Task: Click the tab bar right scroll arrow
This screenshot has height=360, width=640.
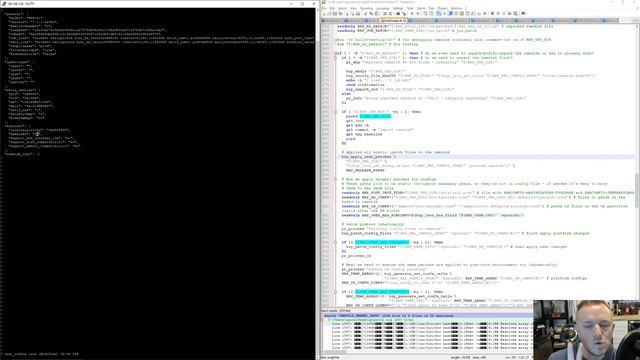Action: pos(638,20)
